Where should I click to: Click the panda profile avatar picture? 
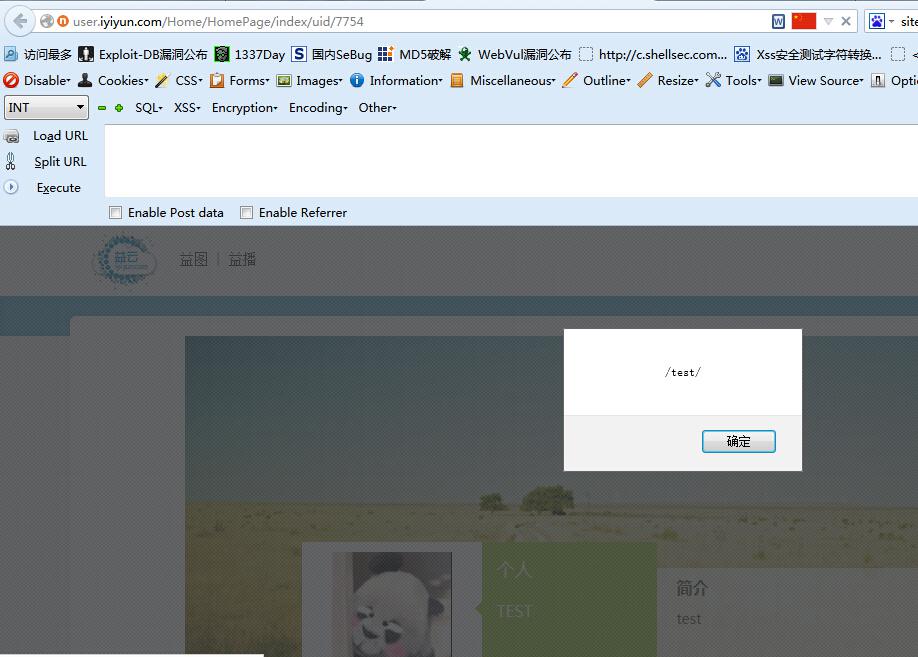pos(392,604)
